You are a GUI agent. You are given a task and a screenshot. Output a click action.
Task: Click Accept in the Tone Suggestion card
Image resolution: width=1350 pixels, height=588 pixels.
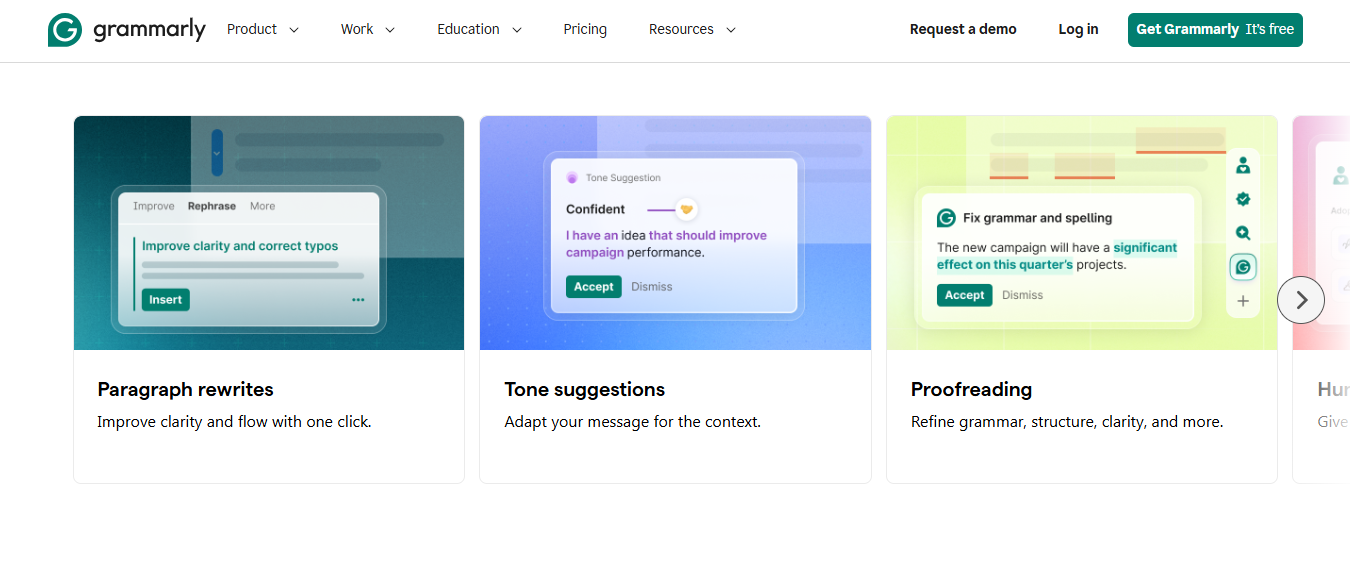click(x=593, y=286)
